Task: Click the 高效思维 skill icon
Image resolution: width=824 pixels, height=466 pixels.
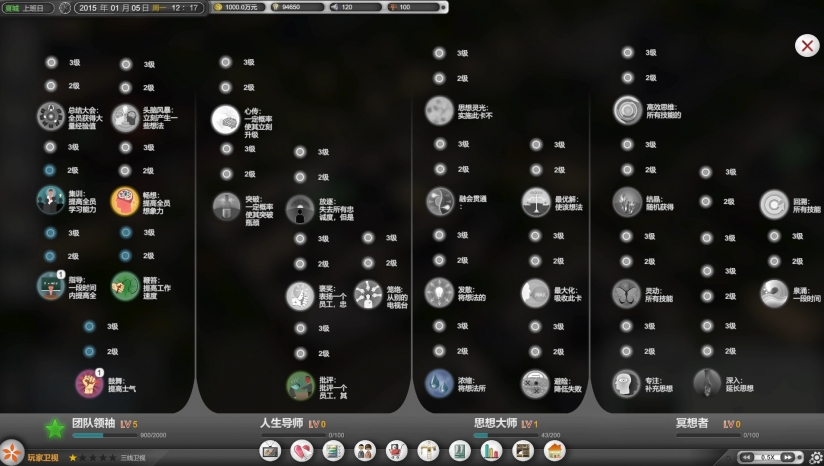Action: [627, 109]
